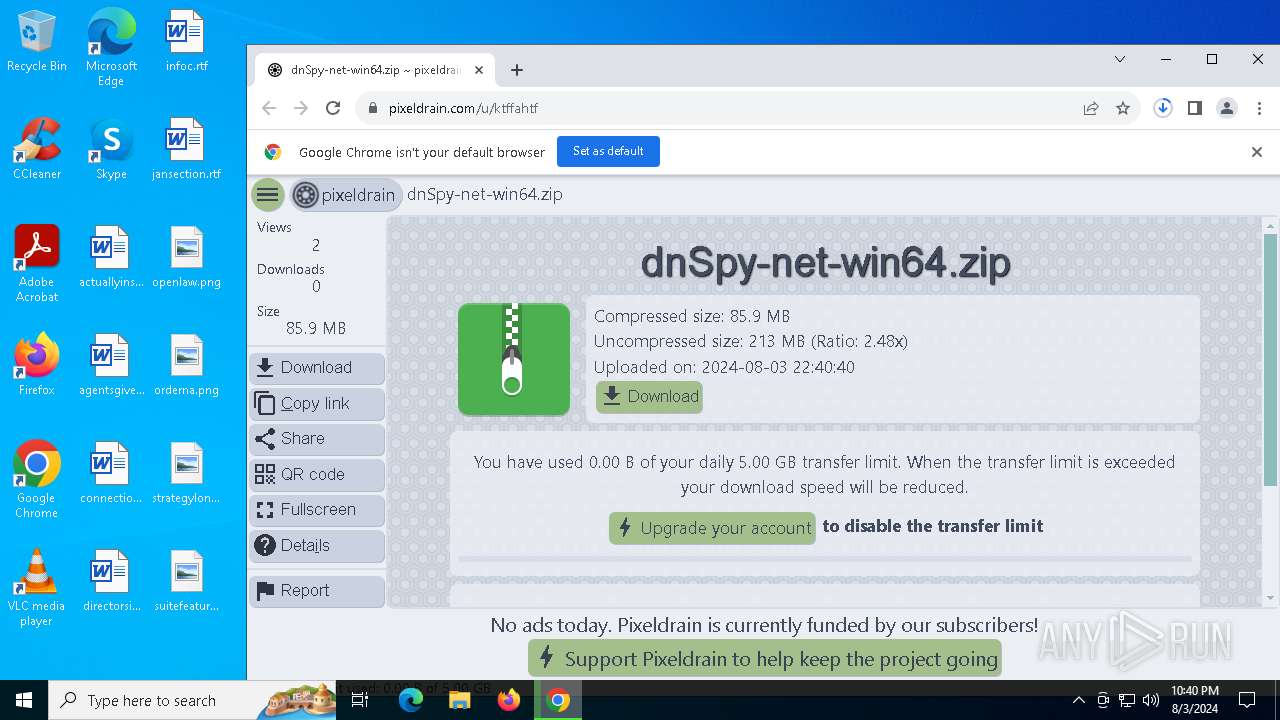This screenshot has width=1280, height=720.
Task: Open the Windows Start menu
Action: (24, 700)
